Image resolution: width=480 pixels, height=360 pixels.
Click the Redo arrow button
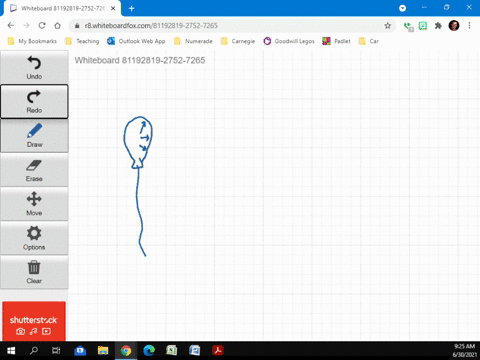tap(34, 101)
